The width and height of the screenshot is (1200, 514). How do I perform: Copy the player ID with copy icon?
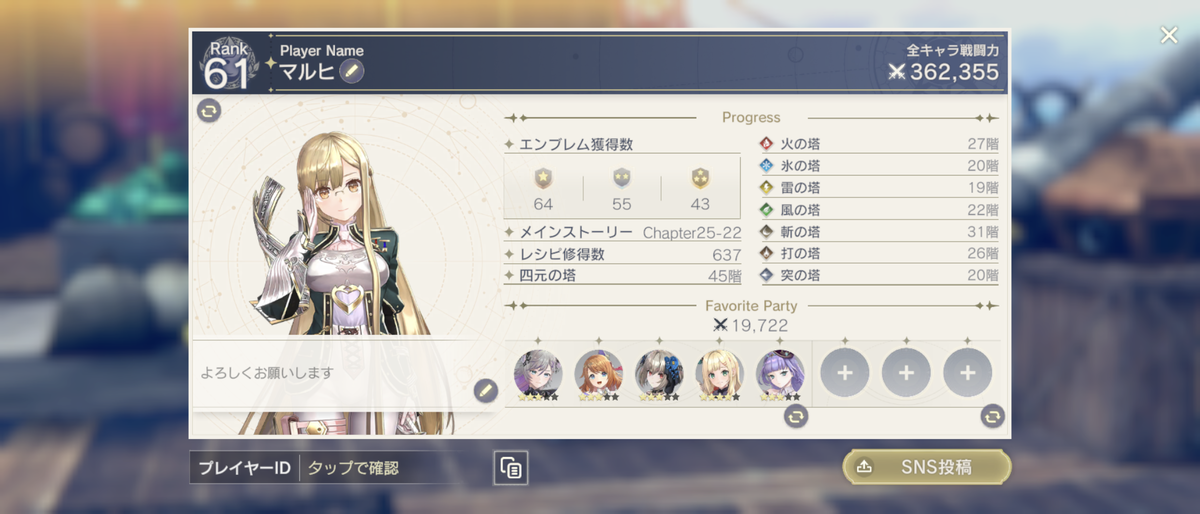coord(511,468)
